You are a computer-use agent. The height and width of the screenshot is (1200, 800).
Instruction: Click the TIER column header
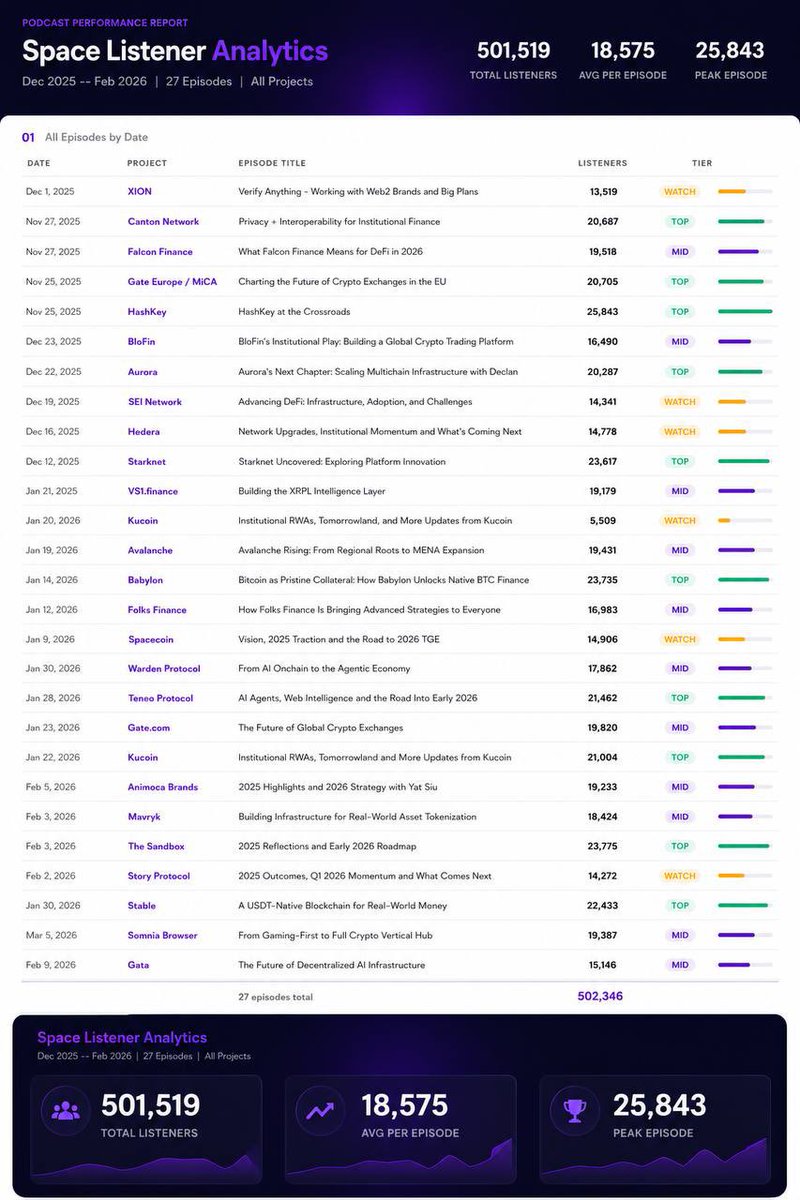pos(702,163)
